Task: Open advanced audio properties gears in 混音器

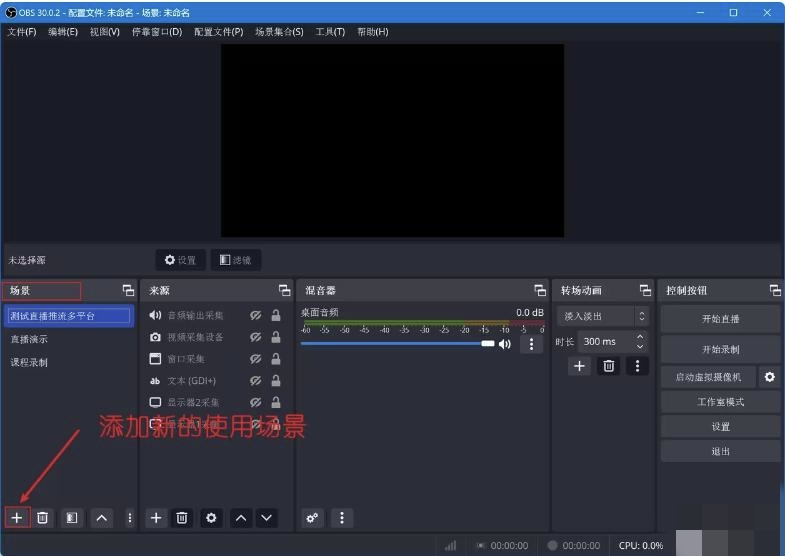Action: click(x=313, y=517)
